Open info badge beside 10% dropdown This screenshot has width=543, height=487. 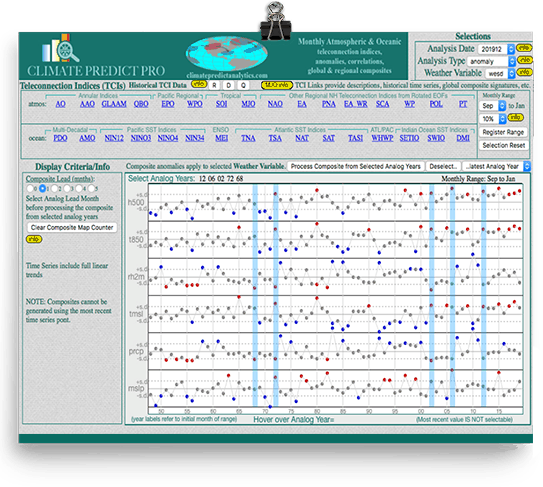[x=515, y=118]
